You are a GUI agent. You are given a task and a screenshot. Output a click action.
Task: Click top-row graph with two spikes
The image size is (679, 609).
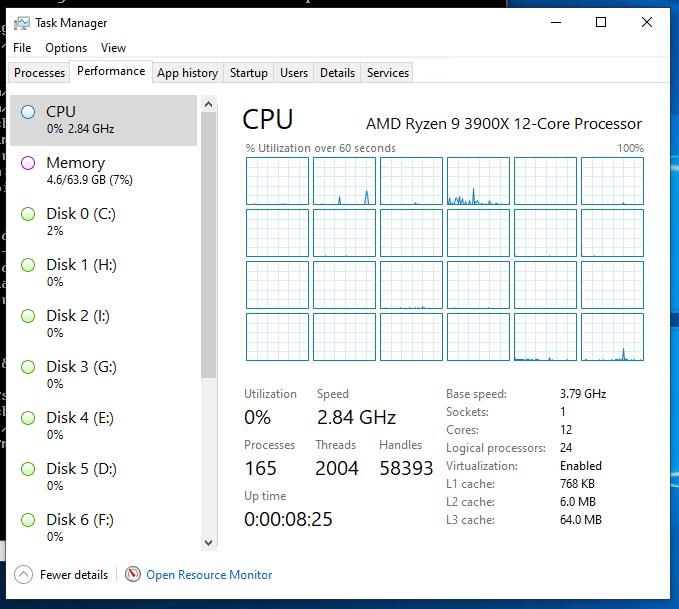344,181
